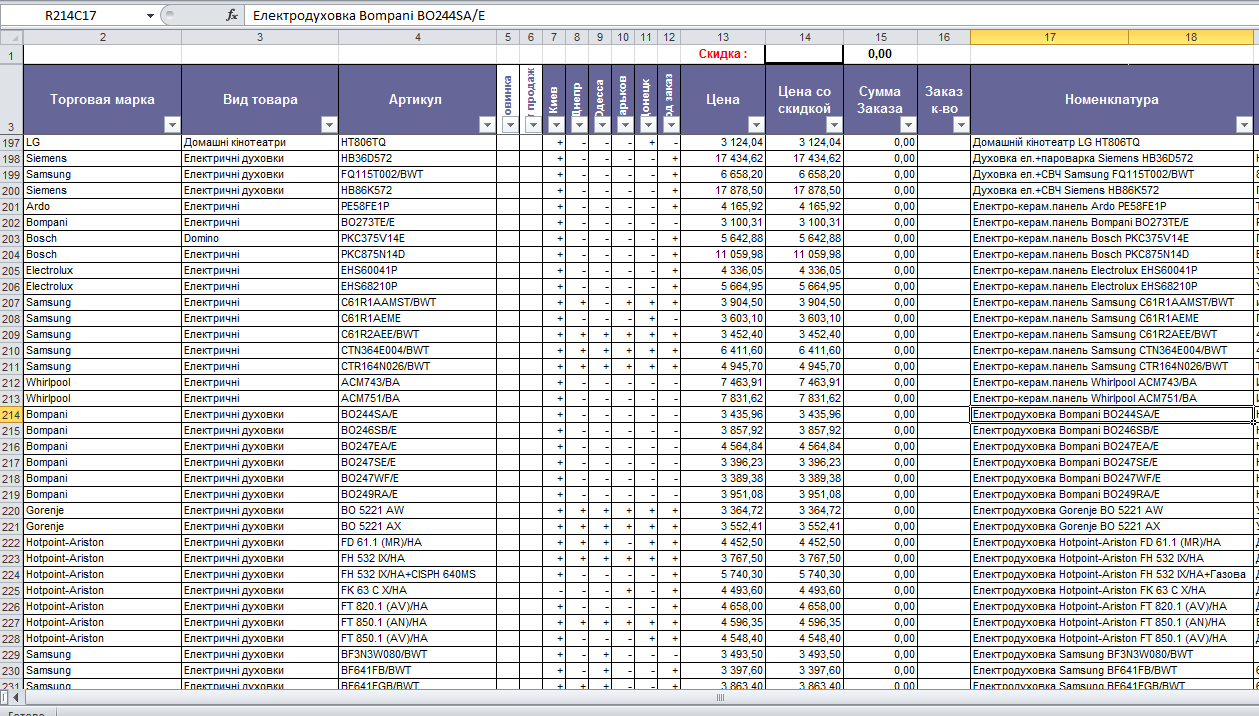The image size is (1259, 716).
Task: Select the article cell BO 5221 AW
Action: pyautogui.click(x=418, y=510)
